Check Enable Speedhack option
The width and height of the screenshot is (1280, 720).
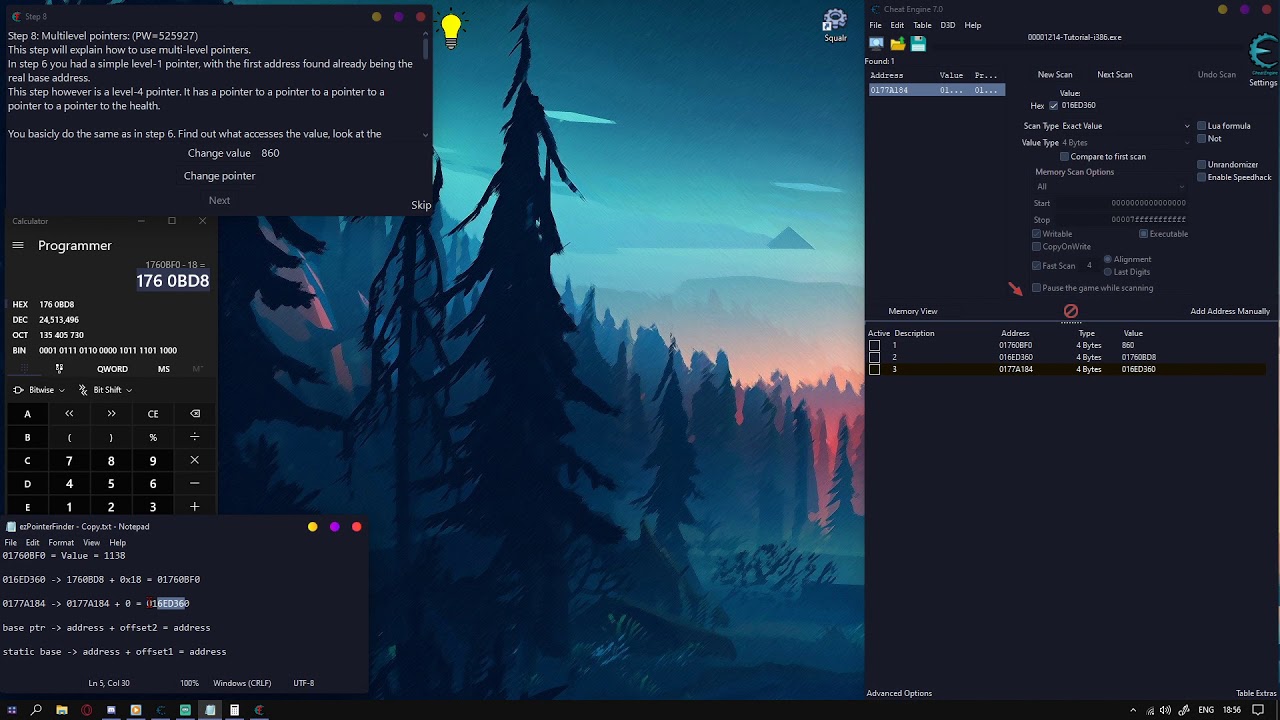click(1201, 178)
